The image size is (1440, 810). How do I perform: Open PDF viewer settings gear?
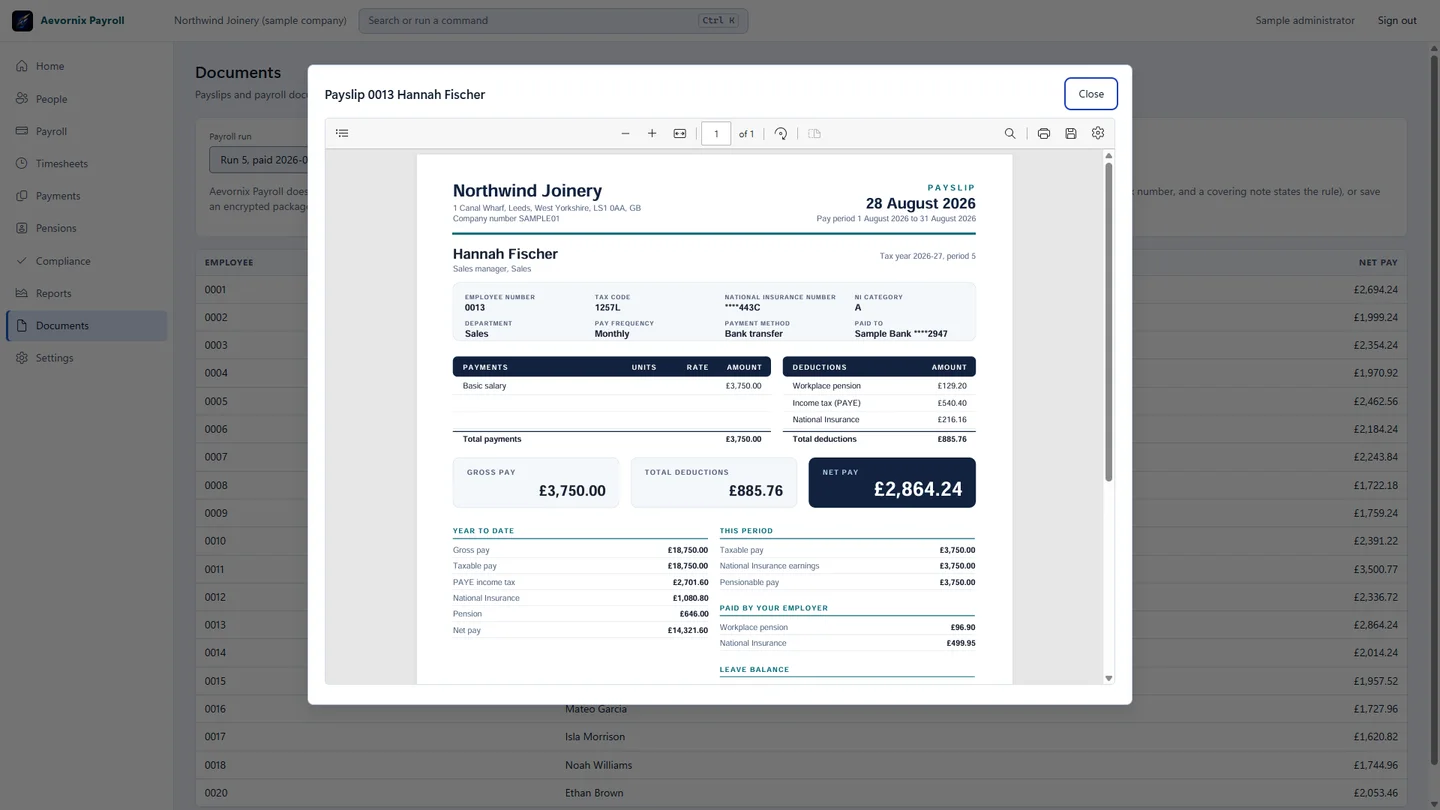(x=1098, y=133)
